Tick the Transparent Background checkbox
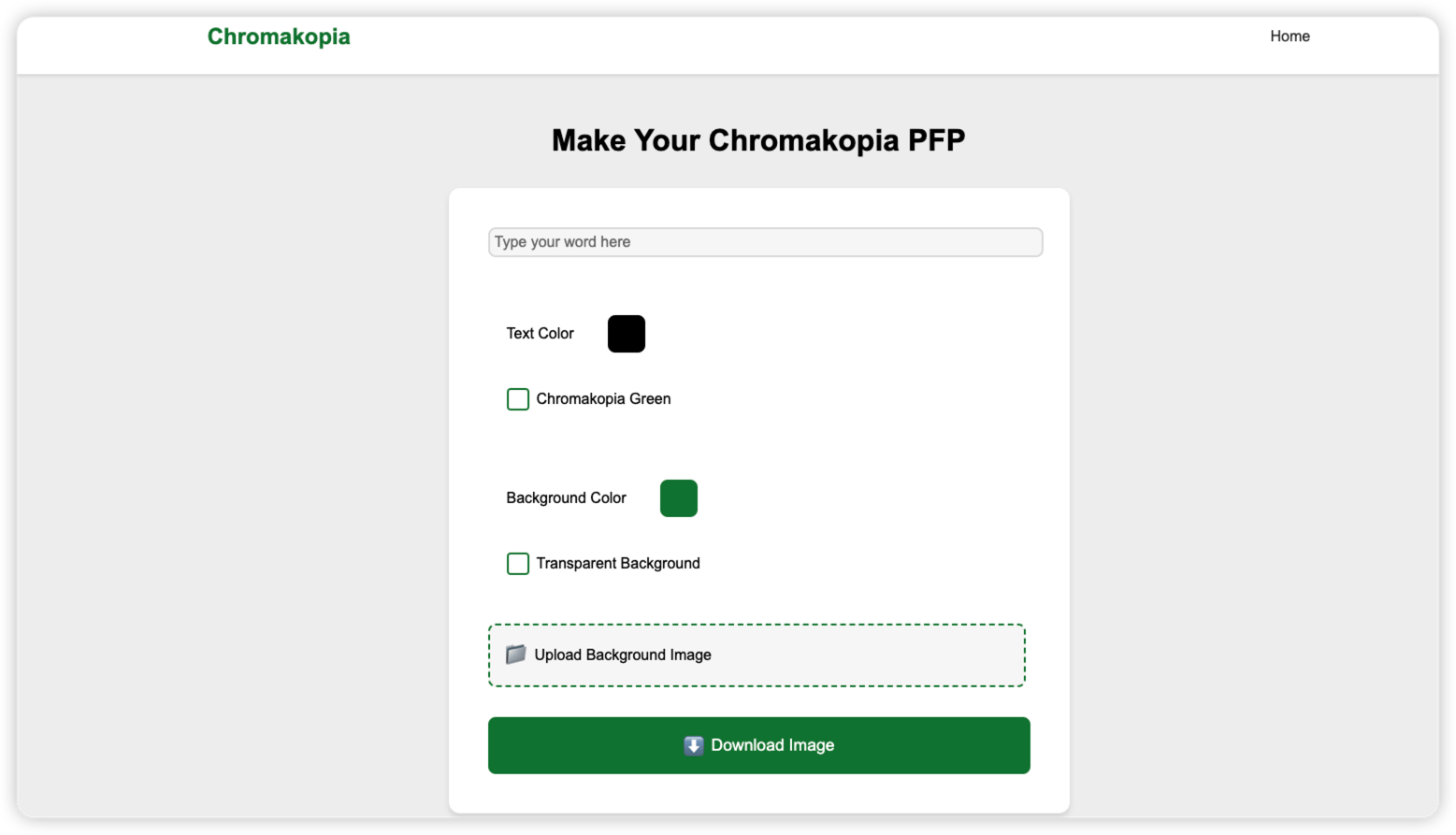Image resolution: width=1456 pixels, height=835 pixels. tap(518, 564)
